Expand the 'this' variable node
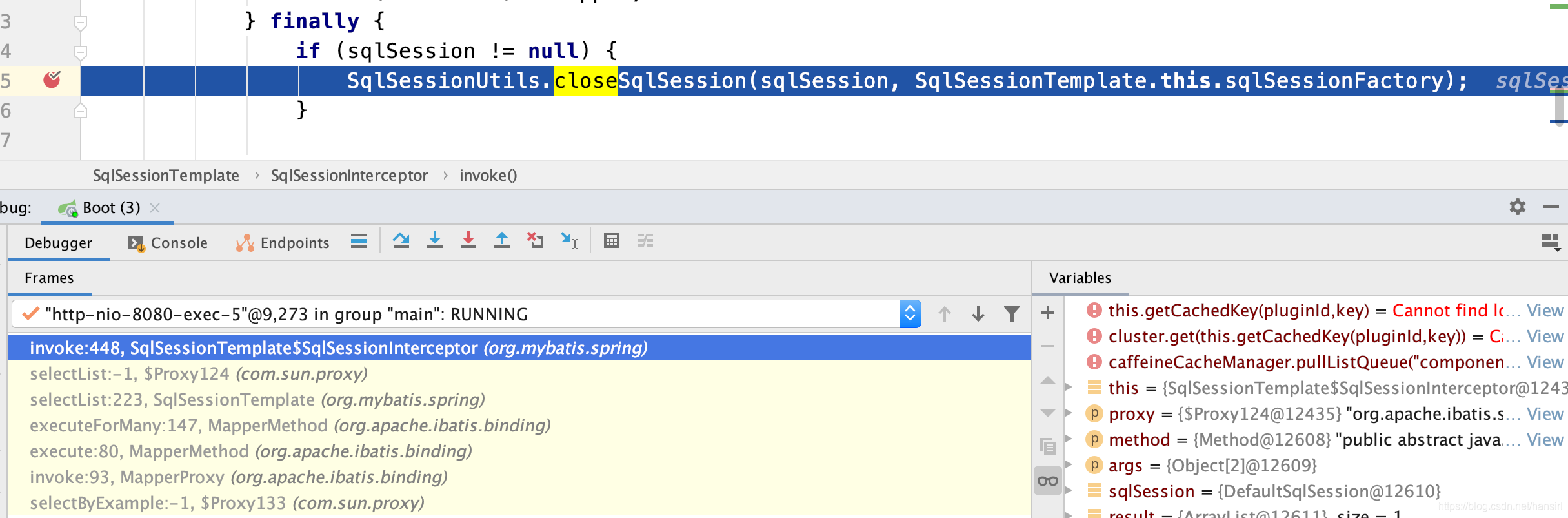This screenshot has height=518, width=1568. coord(1068,388)
